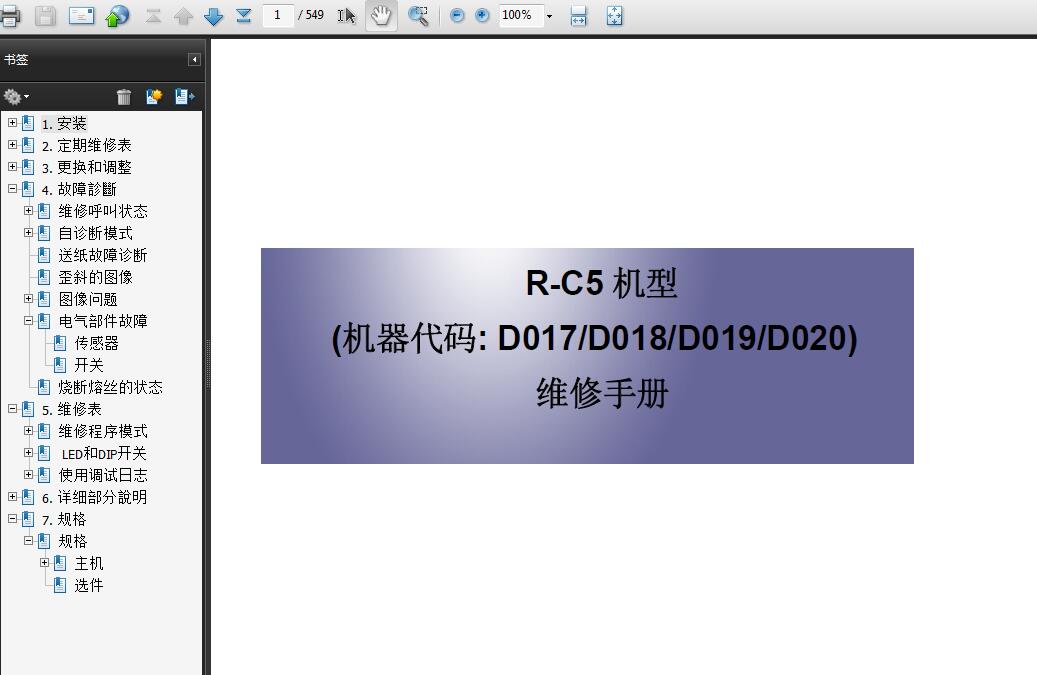1037x675 pixels.
Task: Collapse the '4. 故障診斷' bookmark node
Action: point(12,189)
